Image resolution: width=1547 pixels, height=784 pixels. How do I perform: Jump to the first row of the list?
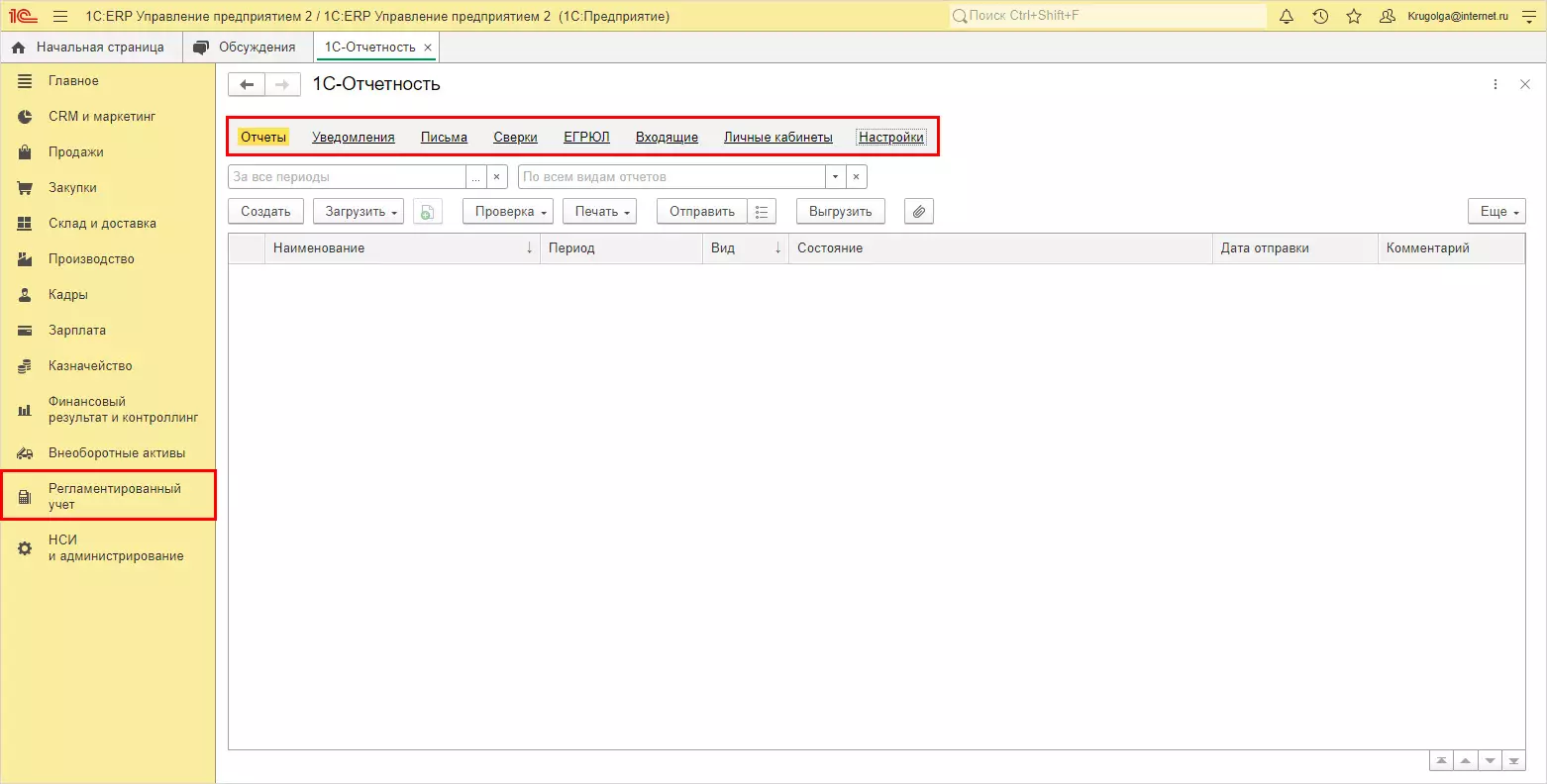1441,761
